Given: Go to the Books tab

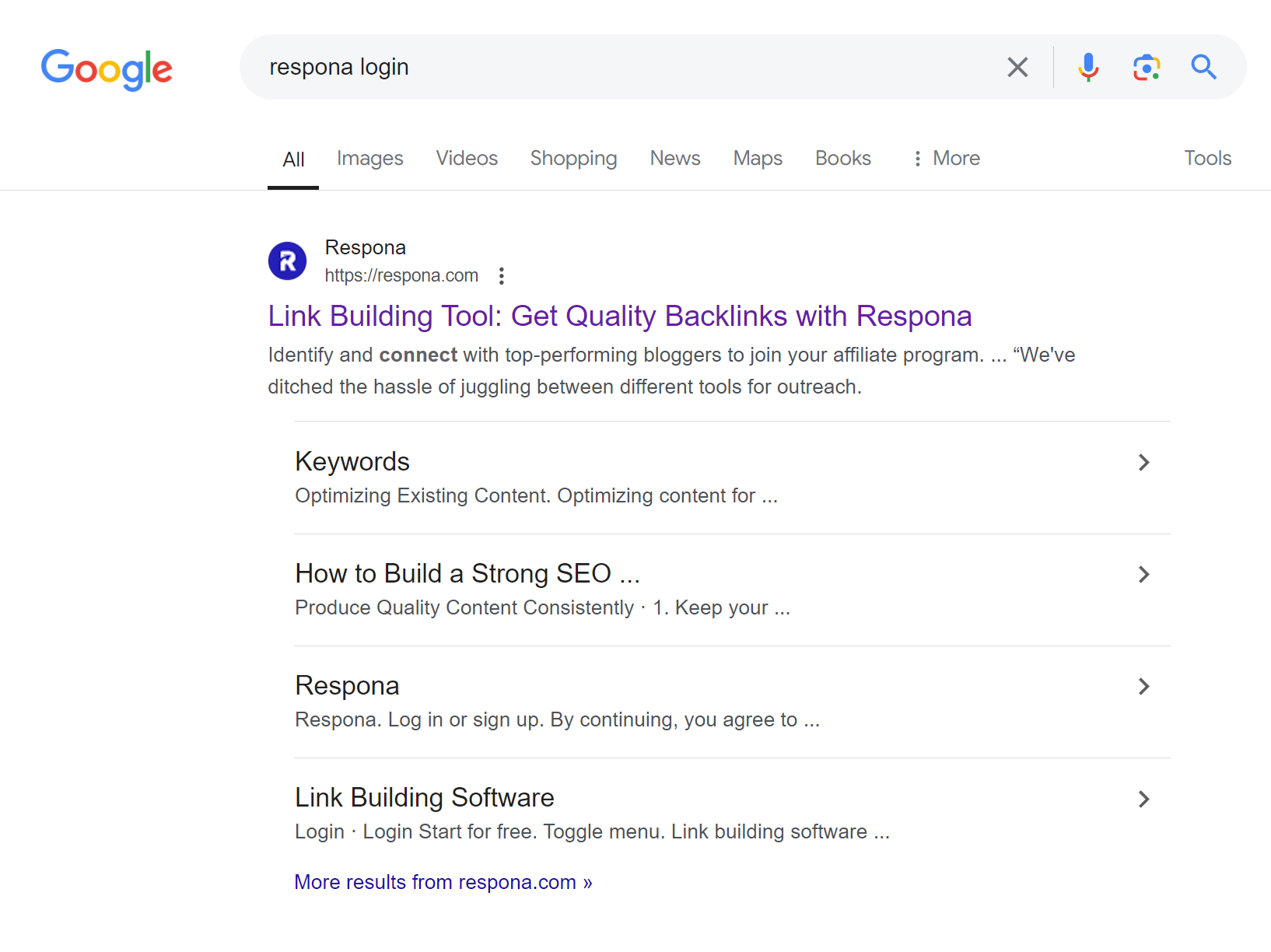Looking at the screenshot, I should pyautogui.click(x=843, y=158).
